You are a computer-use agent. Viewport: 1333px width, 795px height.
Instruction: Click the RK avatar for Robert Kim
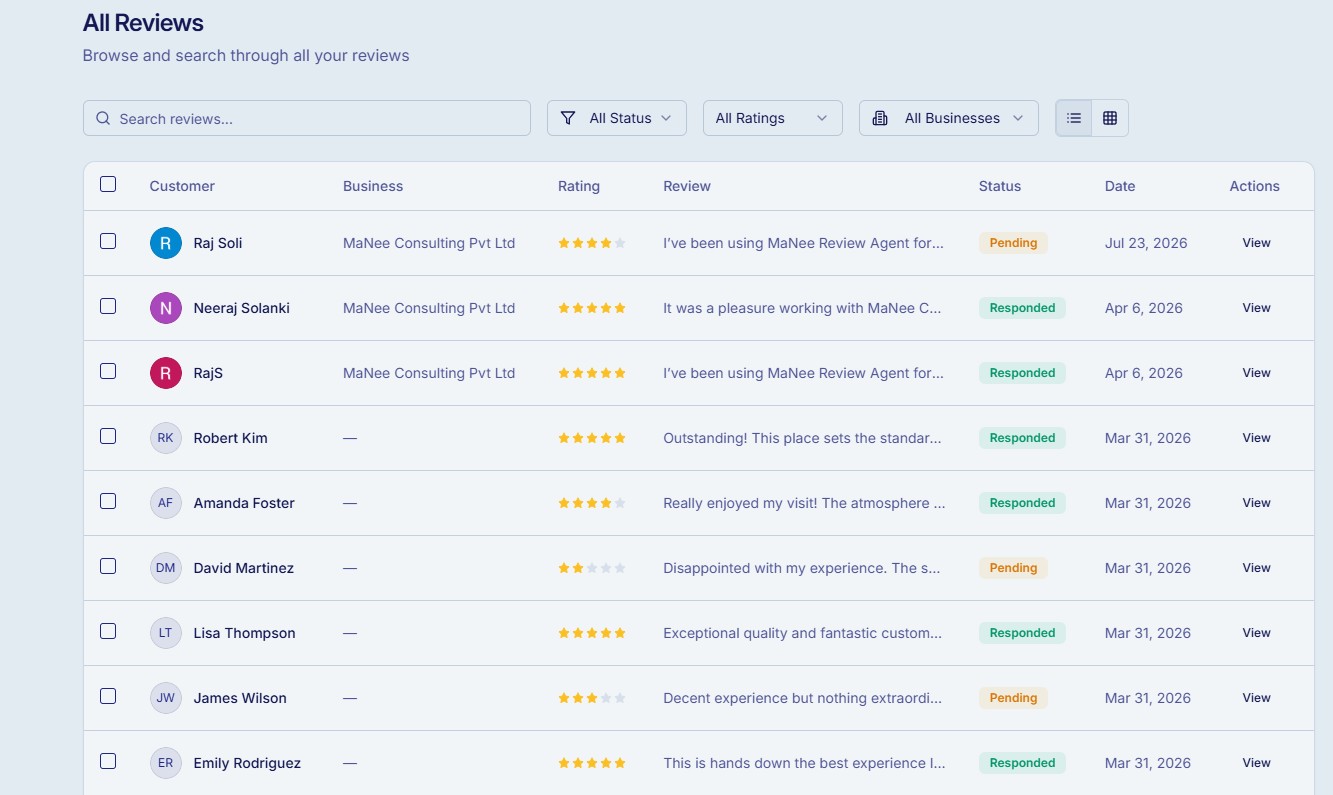coord(166,438)
